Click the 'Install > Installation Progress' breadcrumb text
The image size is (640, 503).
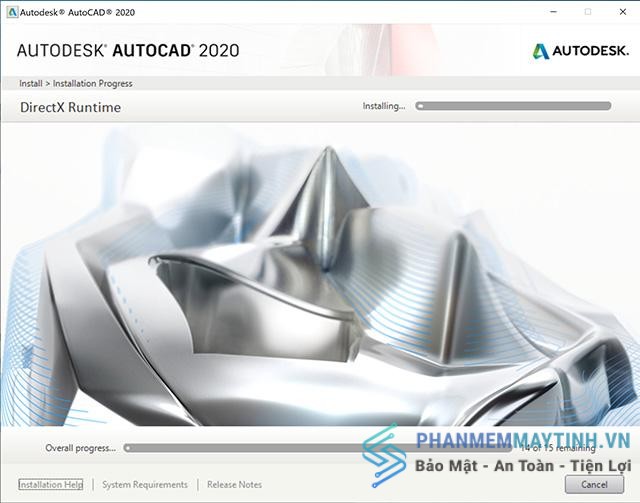[76, 83]
